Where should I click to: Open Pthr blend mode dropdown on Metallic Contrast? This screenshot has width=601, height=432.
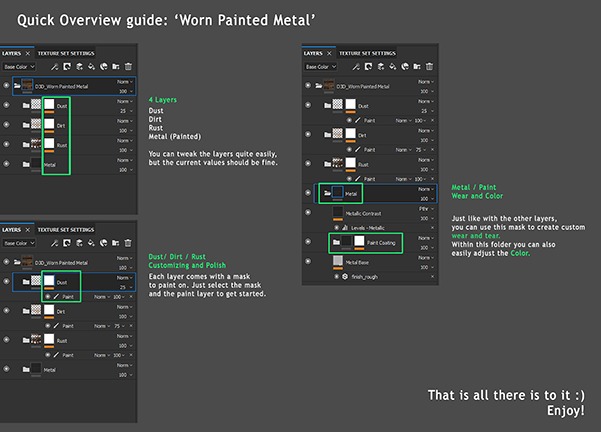tap(426, 209)
